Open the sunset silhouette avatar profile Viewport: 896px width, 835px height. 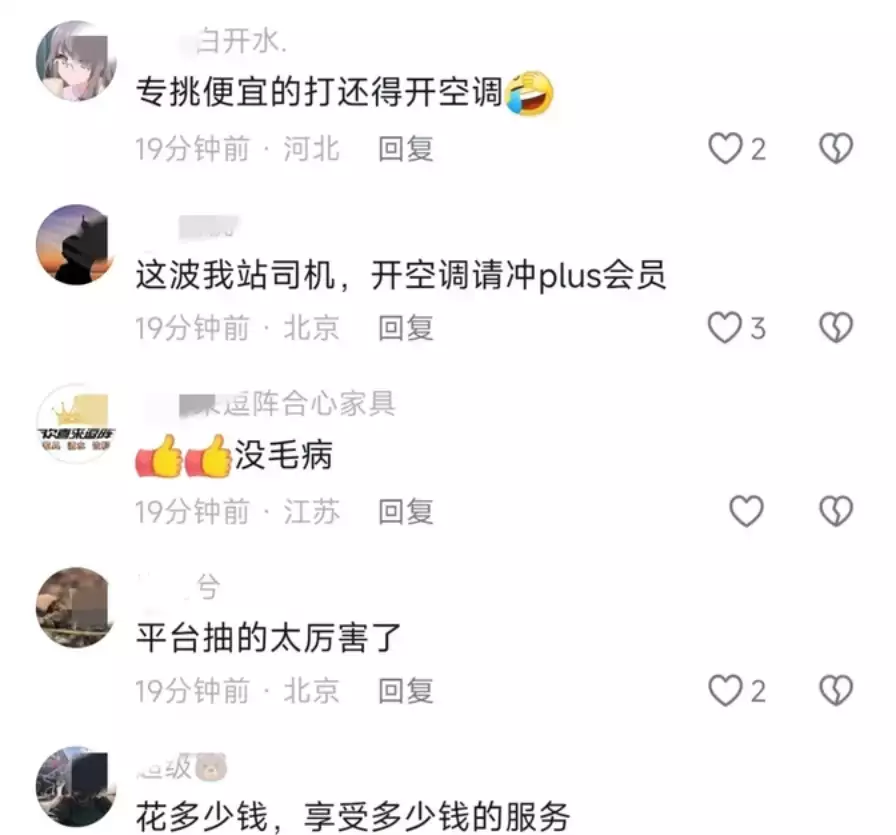pos(76,245)
